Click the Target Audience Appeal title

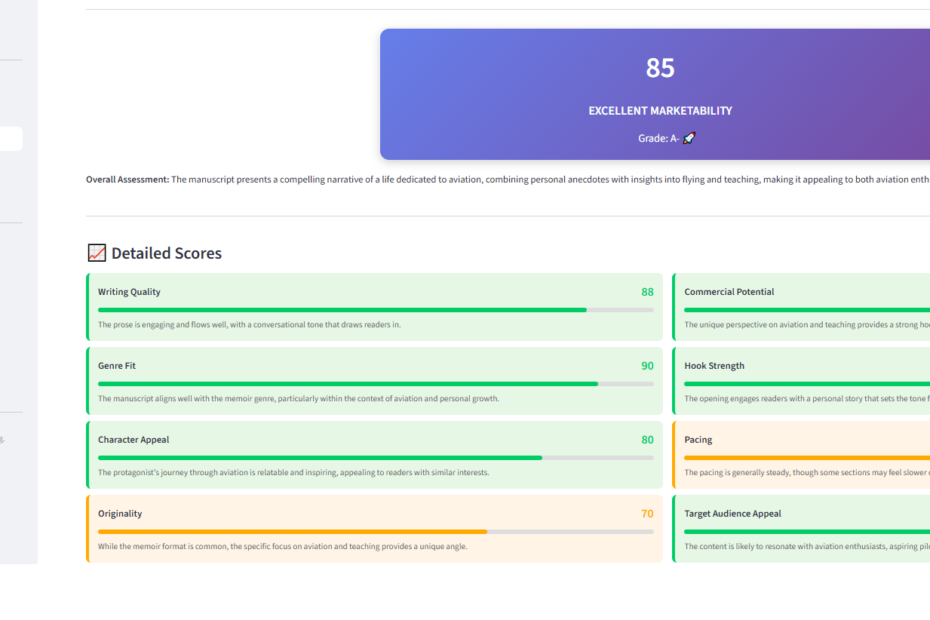point(732,514)
